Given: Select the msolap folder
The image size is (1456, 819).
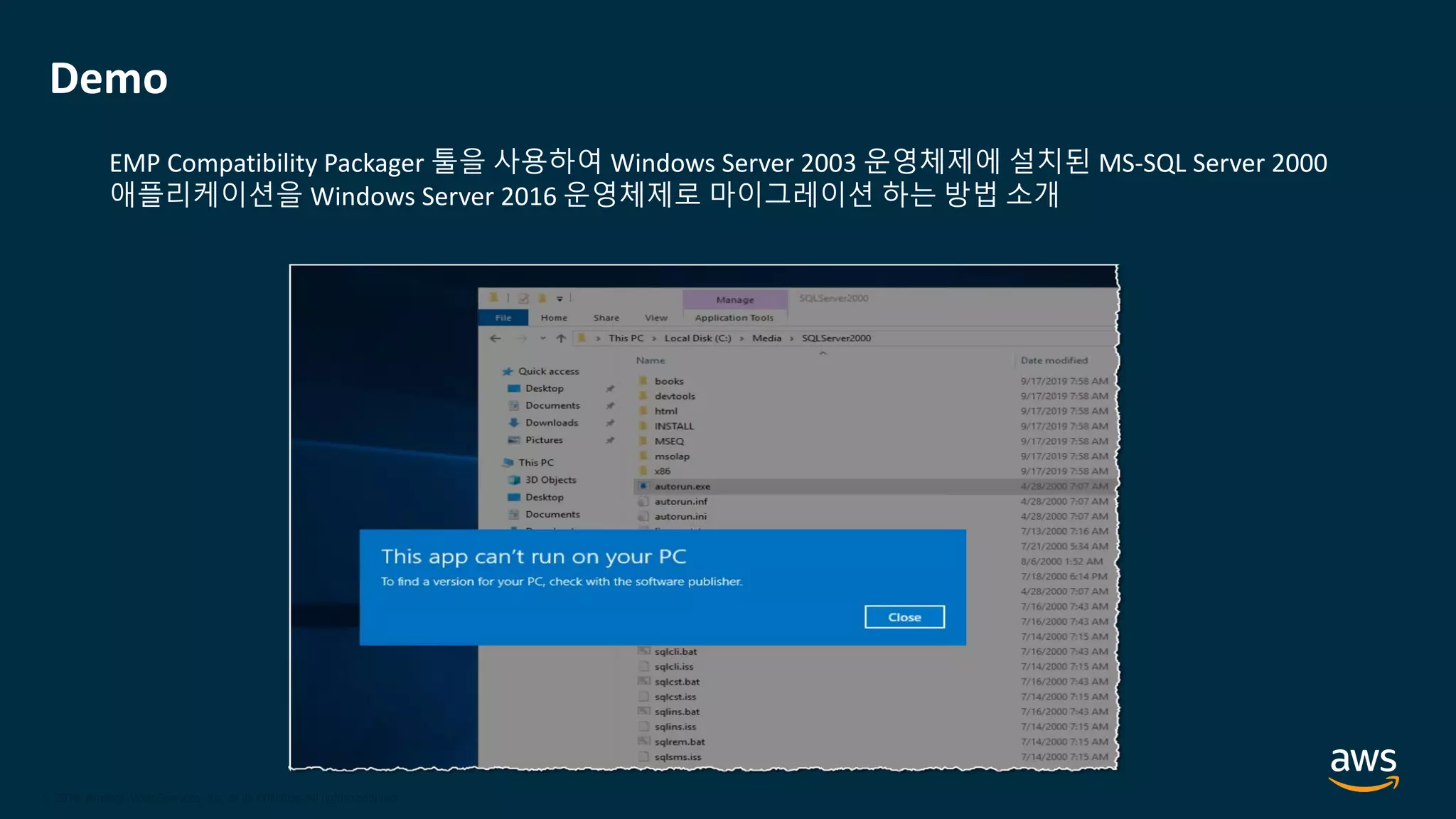Looking at the screenshot, I should tap(672, 456).
